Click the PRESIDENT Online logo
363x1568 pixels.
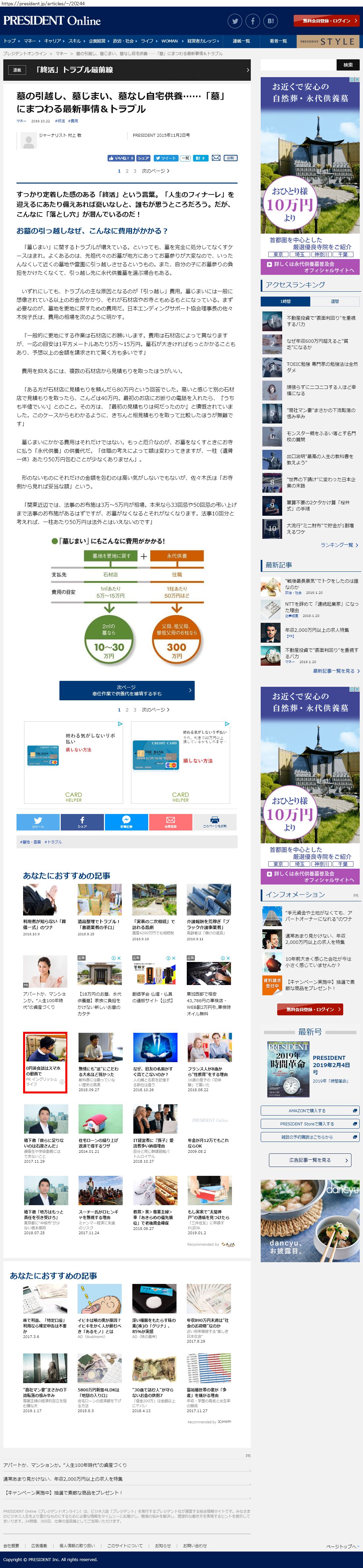pyautogui.click(x=52, y=21)
